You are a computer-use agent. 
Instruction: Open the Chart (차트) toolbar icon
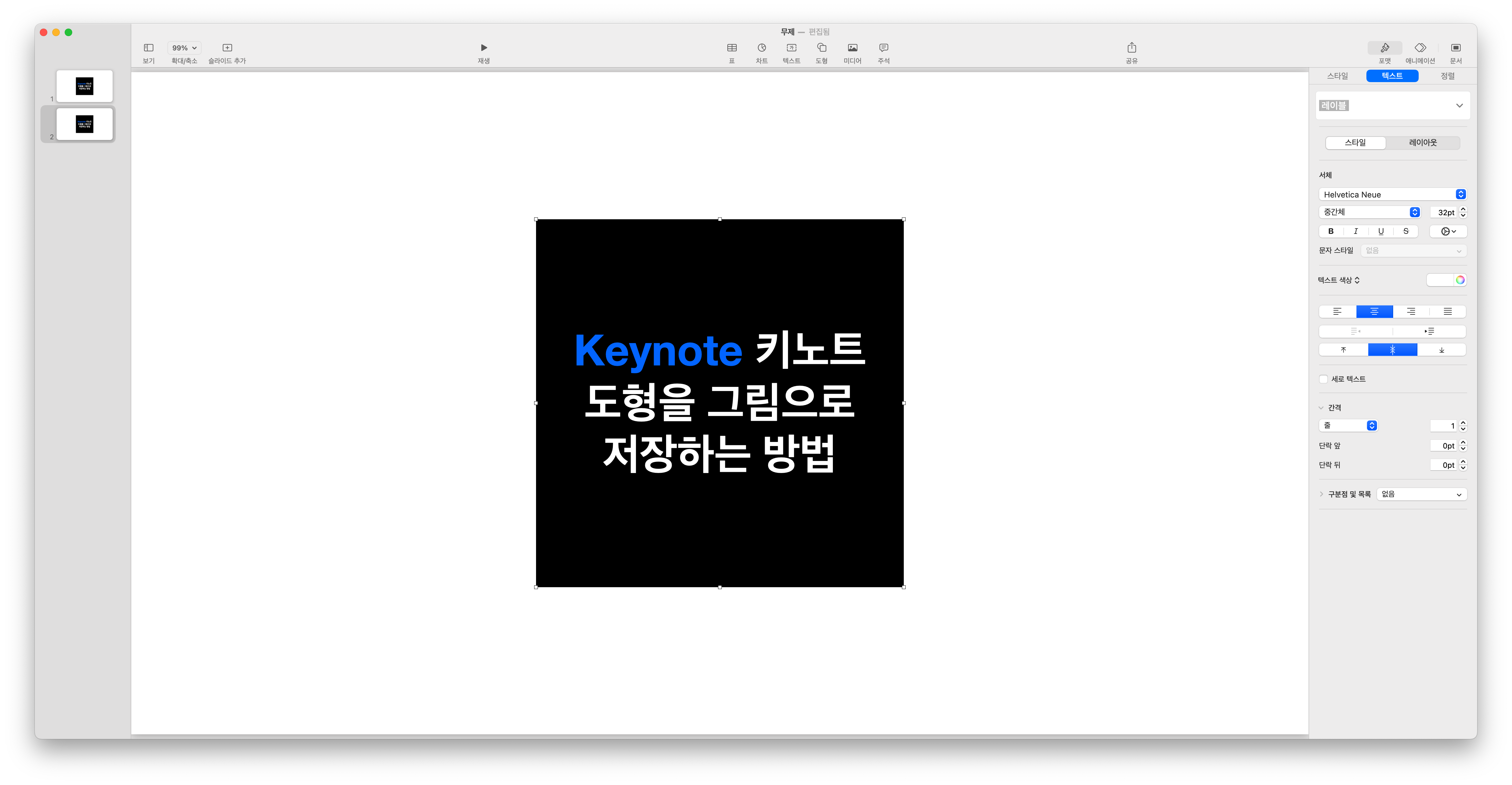(761, 48)
